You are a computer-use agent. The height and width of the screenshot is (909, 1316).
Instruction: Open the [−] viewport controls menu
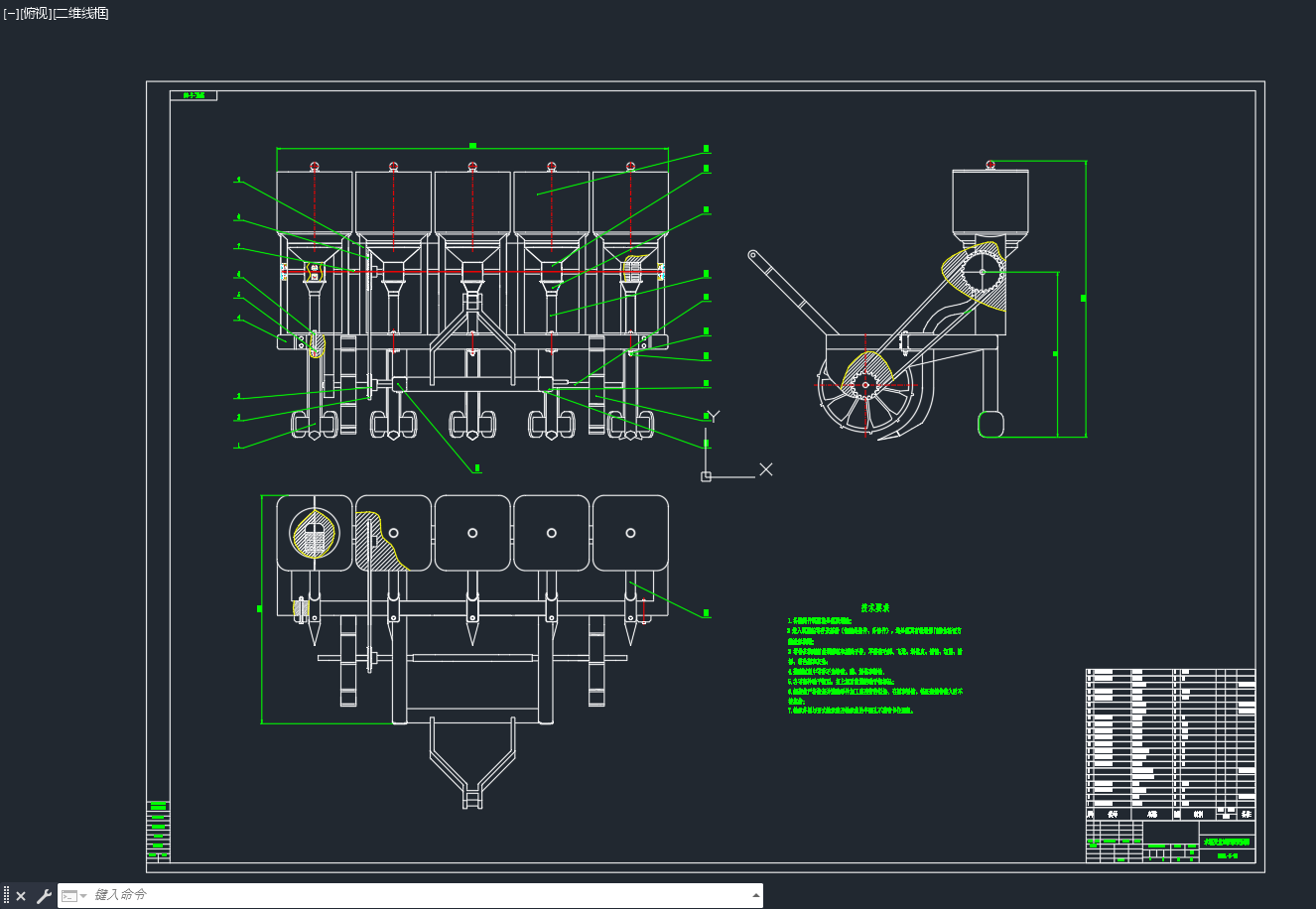[x=11, y=13]
